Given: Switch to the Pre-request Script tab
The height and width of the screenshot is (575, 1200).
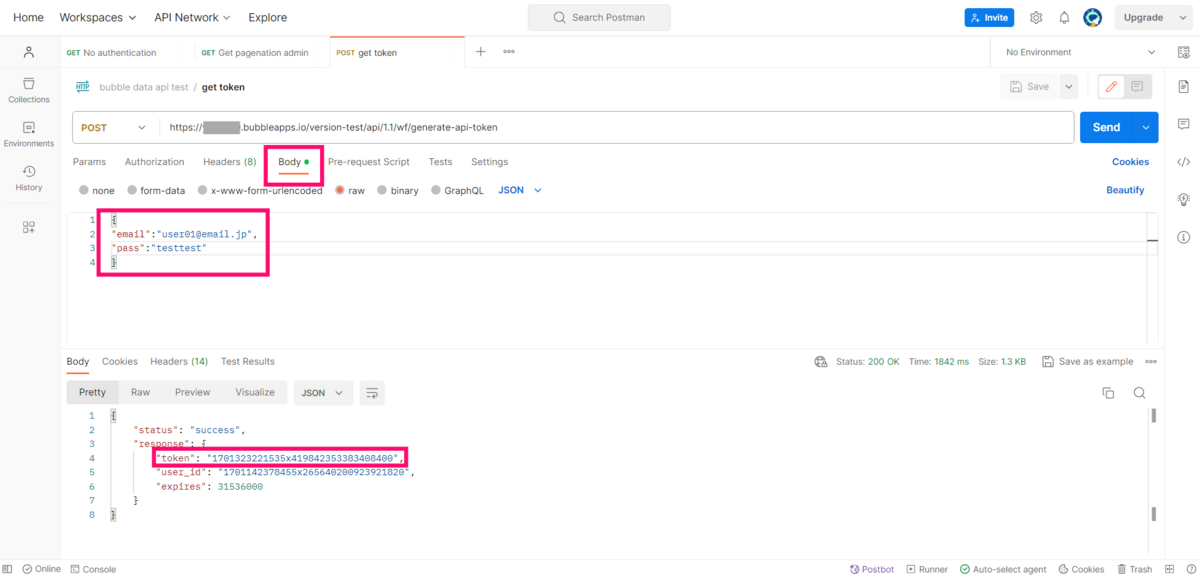Looking at the screenshot, I should coord(369,162).
